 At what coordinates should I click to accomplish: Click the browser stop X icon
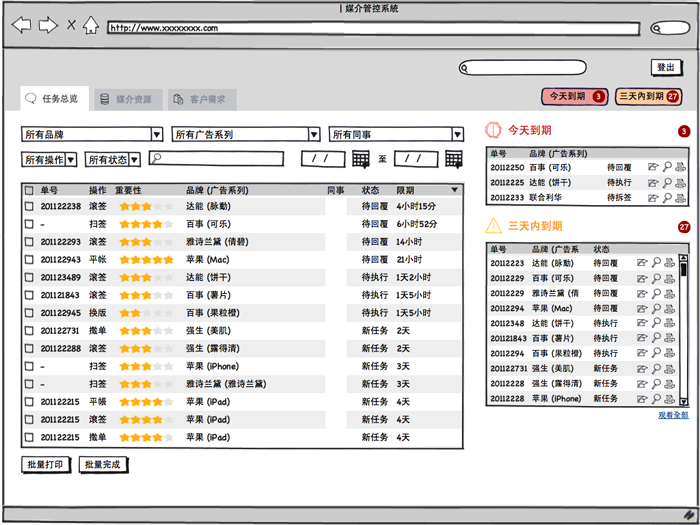[x=71, y=25]
